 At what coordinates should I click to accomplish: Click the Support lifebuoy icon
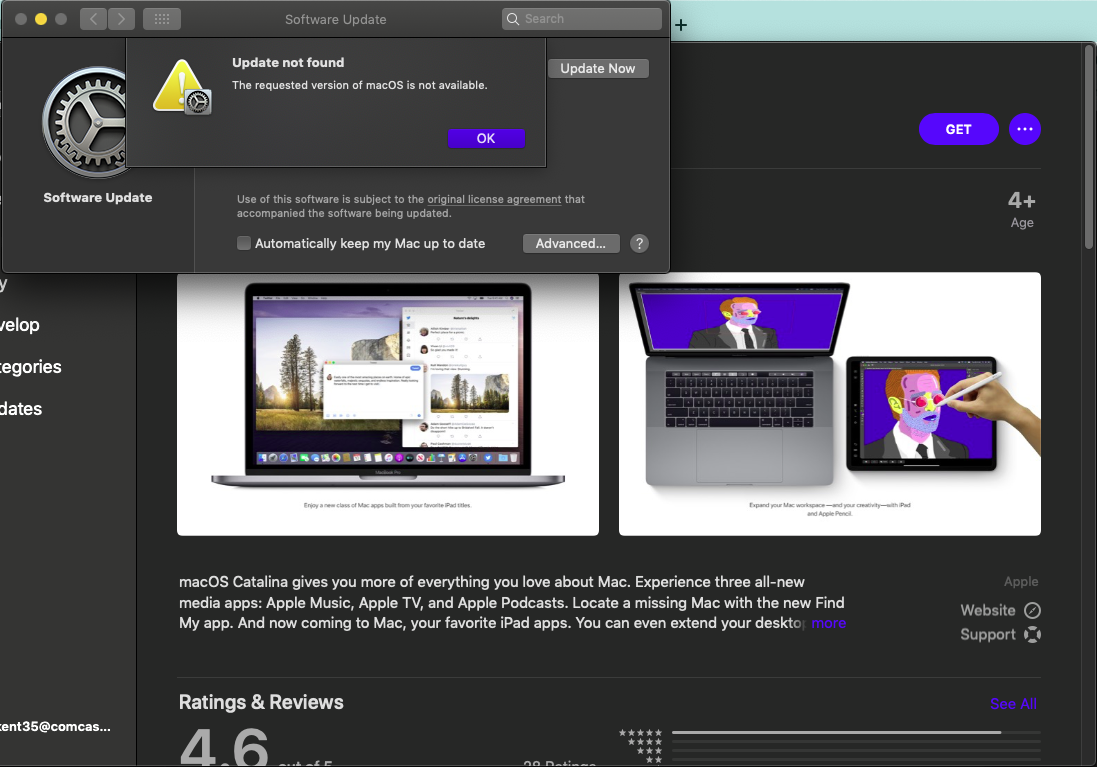(1033, 635)
